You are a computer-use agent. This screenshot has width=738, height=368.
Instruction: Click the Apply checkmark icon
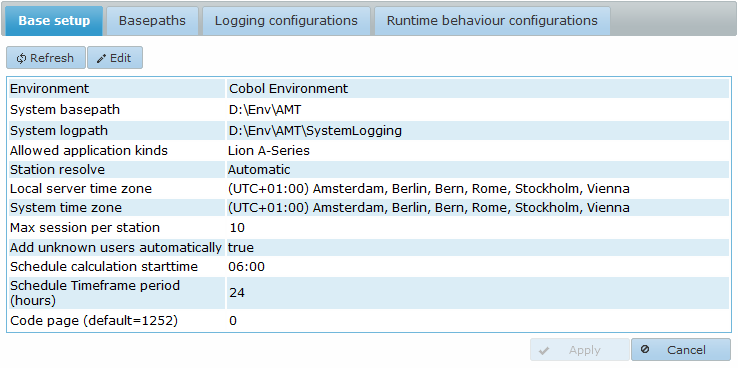[544, 350]
